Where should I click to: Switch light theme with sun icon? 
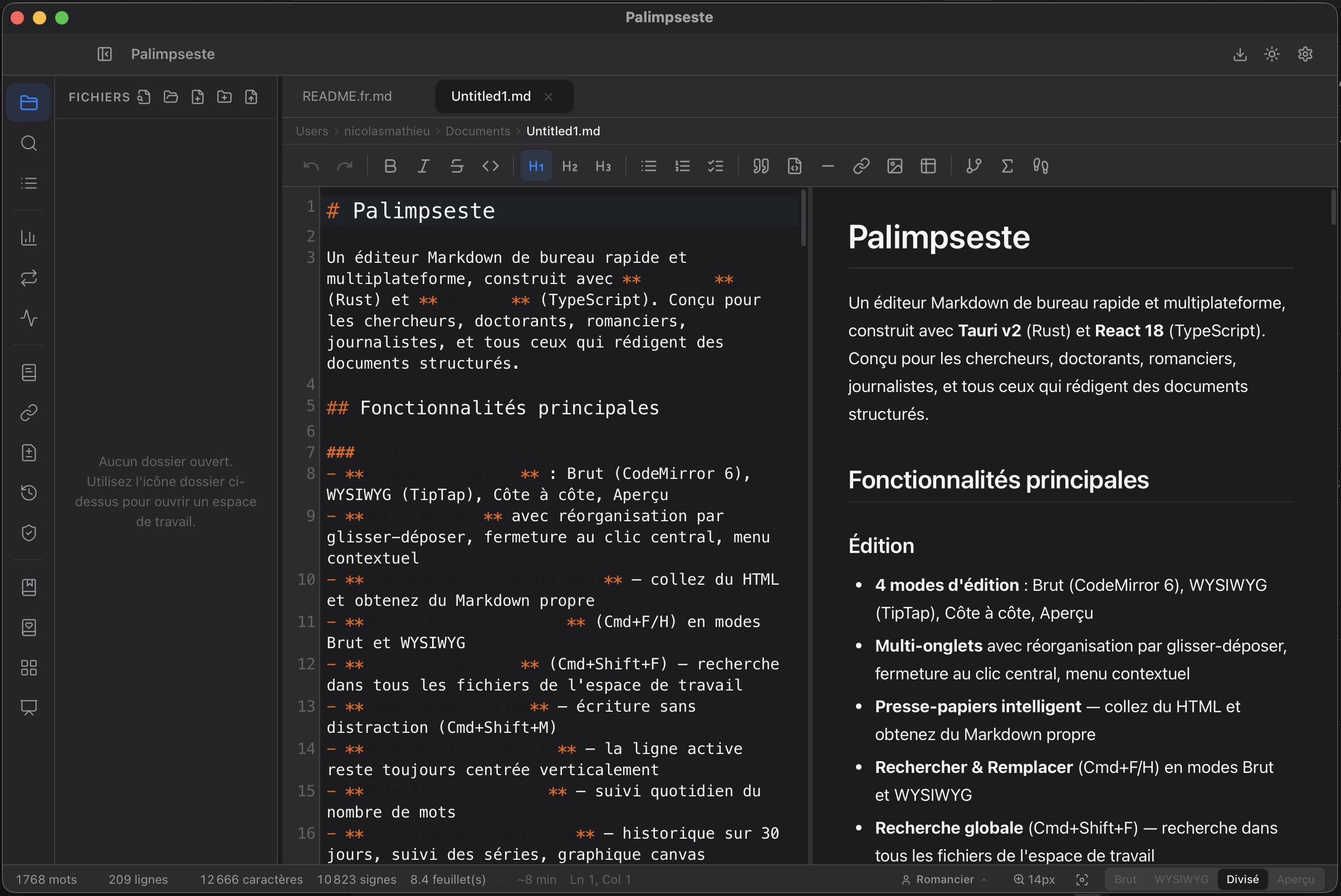(x=1272, y=54)
